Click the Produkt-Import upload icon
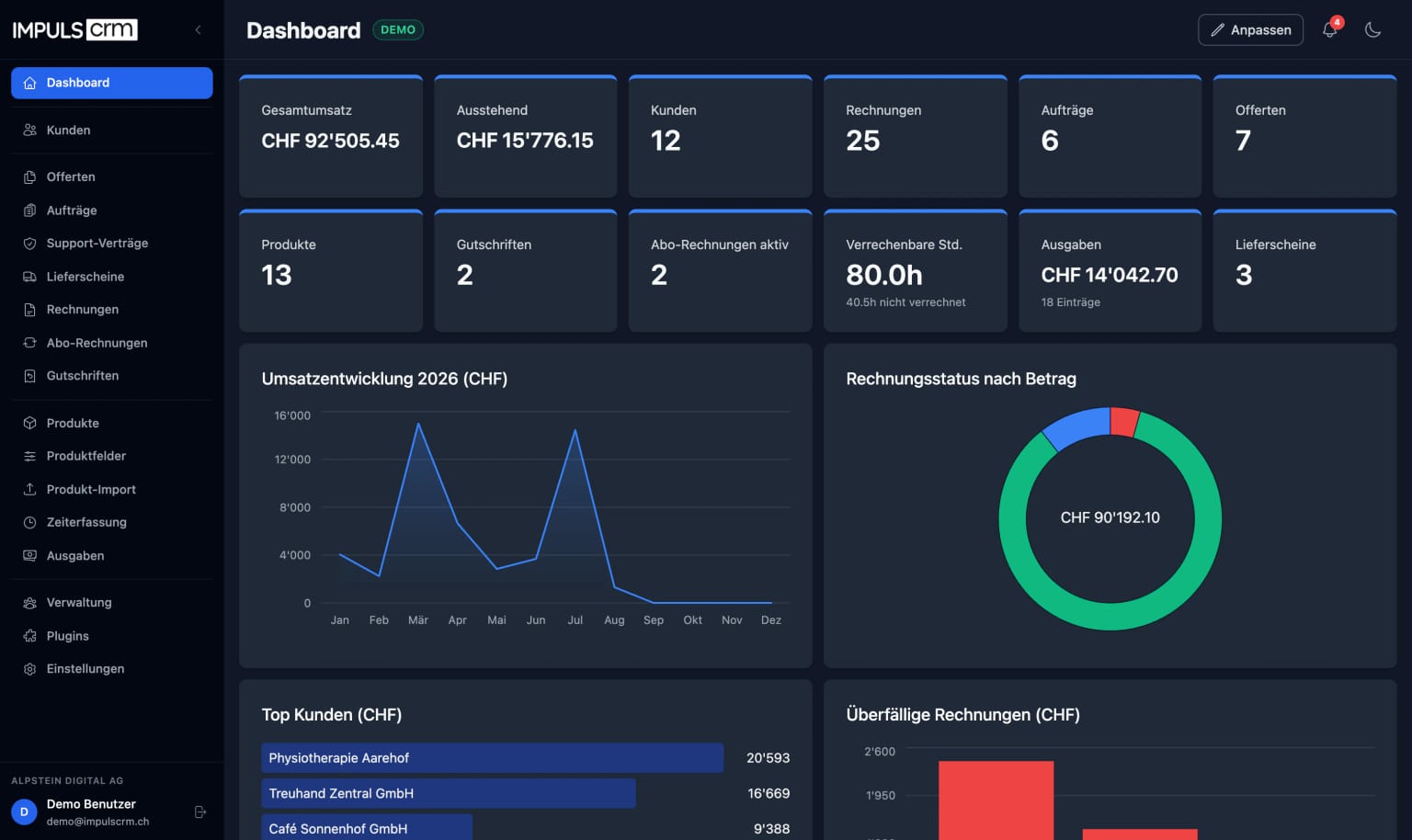Image resolution: width=1412 pixels, height=840 pixels. (x=29, y=490)
